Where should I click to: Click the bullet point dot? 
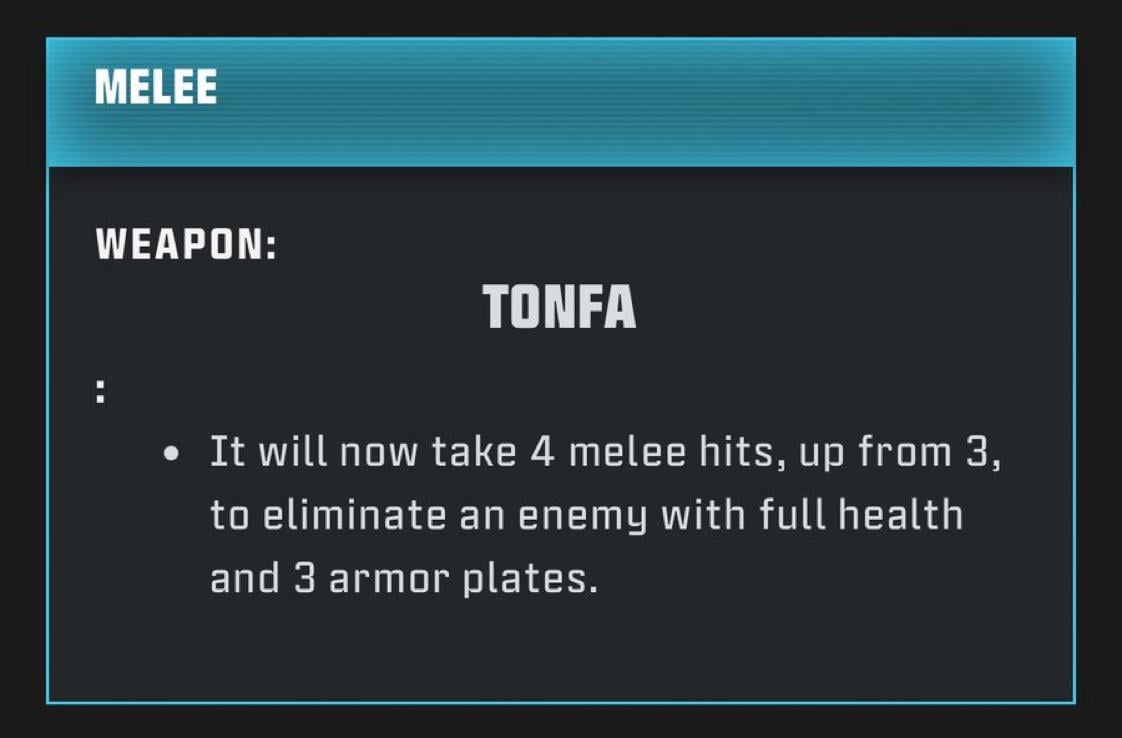171,454
